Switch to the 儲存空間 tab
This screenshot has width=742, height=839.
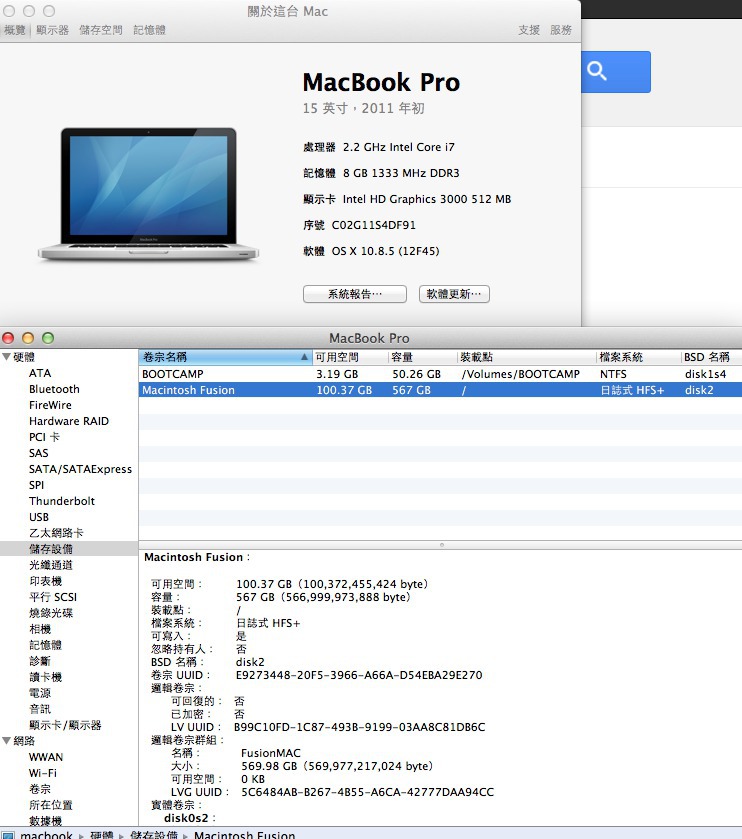click(x=101, y=30)
